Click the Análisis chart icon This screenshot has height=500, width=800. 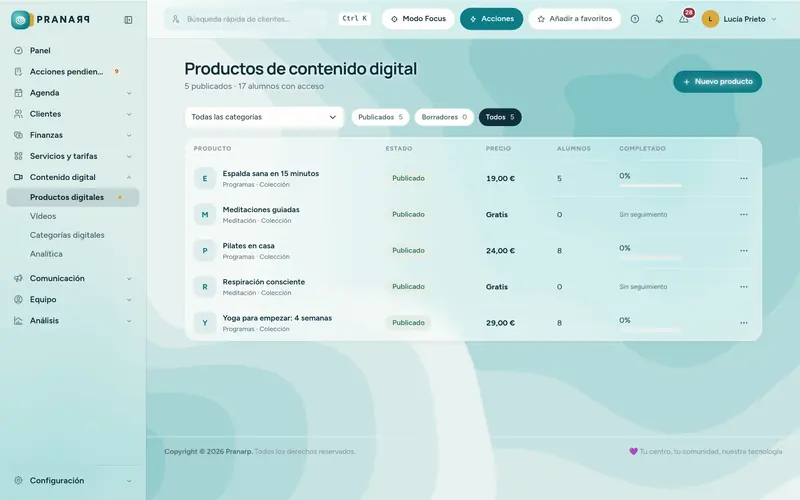(x=18, y=320)
